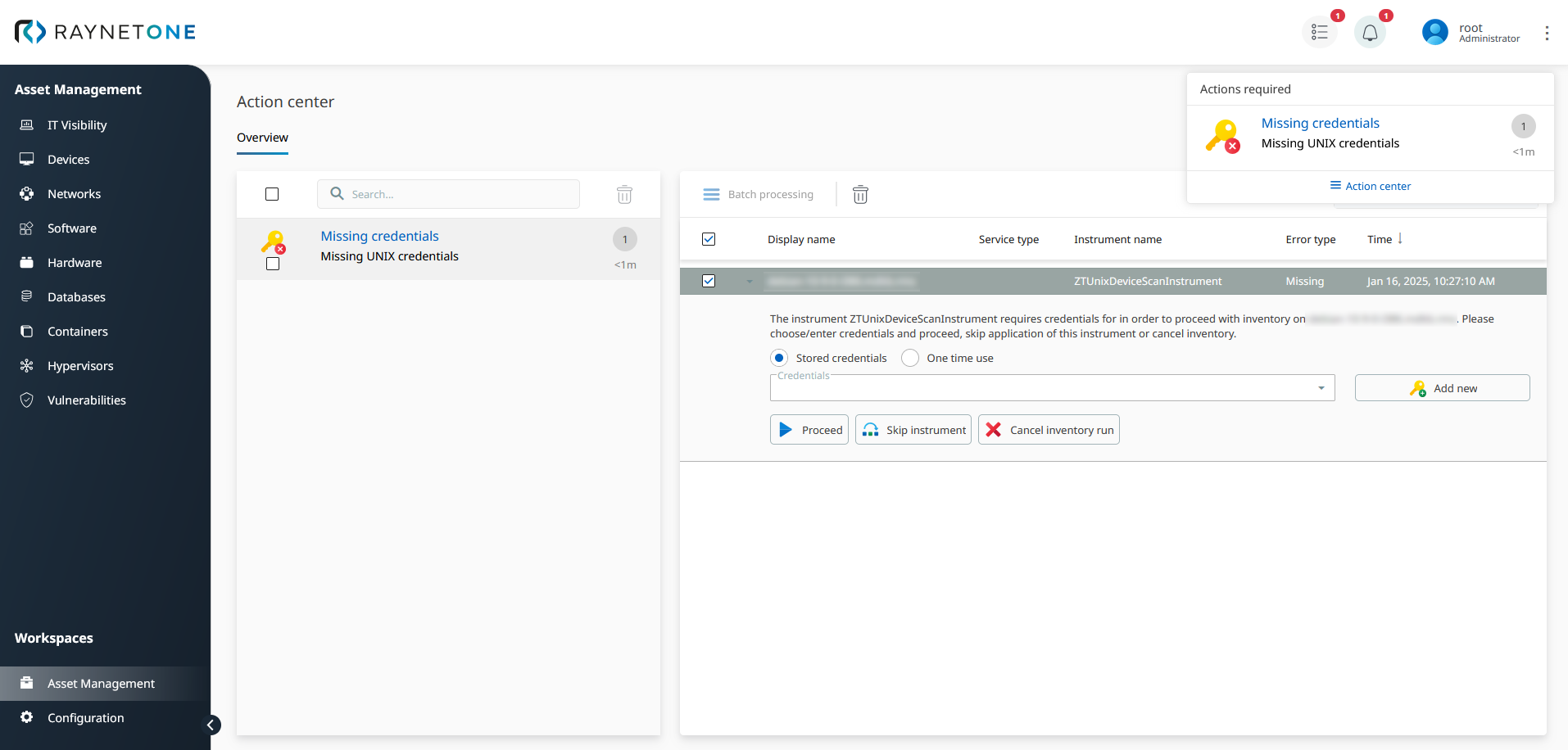
Task: Collapse the sidebar with the arrow button
Action: 211,725
